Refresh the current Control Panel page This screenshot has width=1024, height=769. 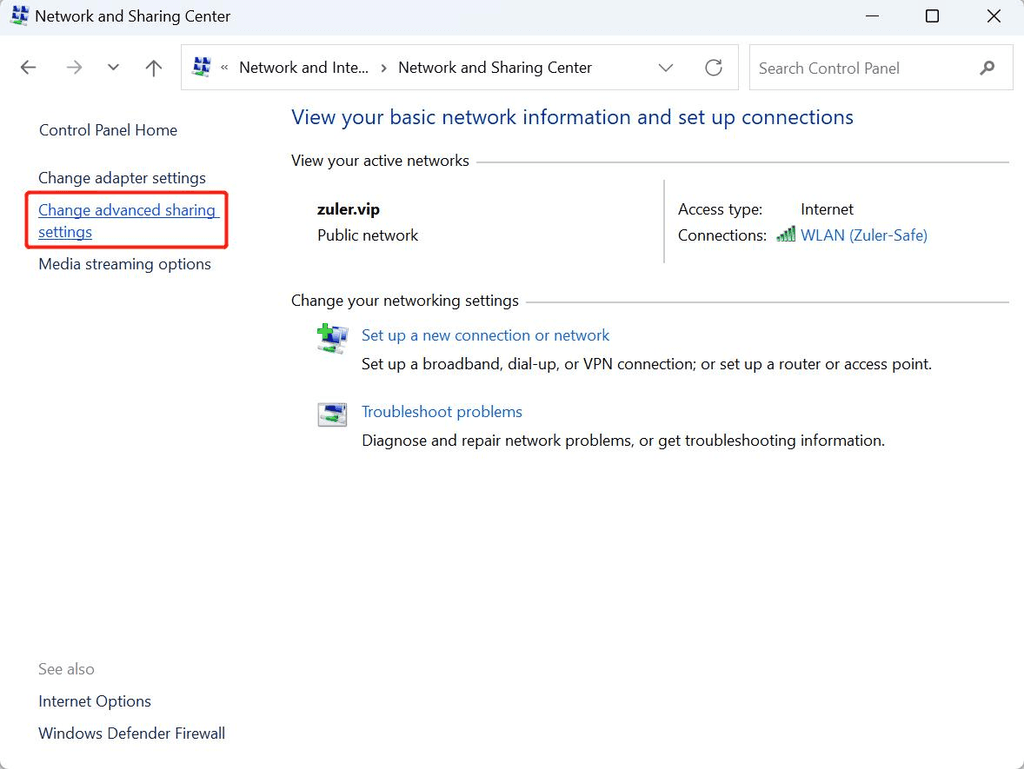click(x=713, y=67)
